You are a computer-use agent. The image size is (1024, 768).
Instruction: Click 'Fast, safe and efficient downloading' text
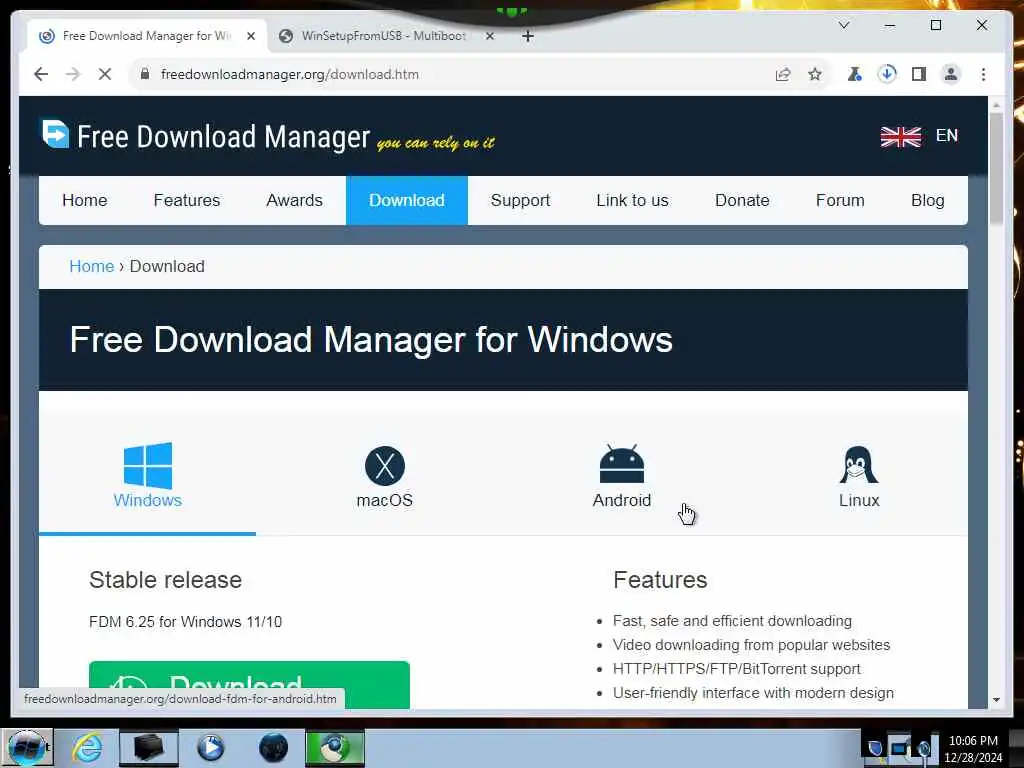click(732, 621)
